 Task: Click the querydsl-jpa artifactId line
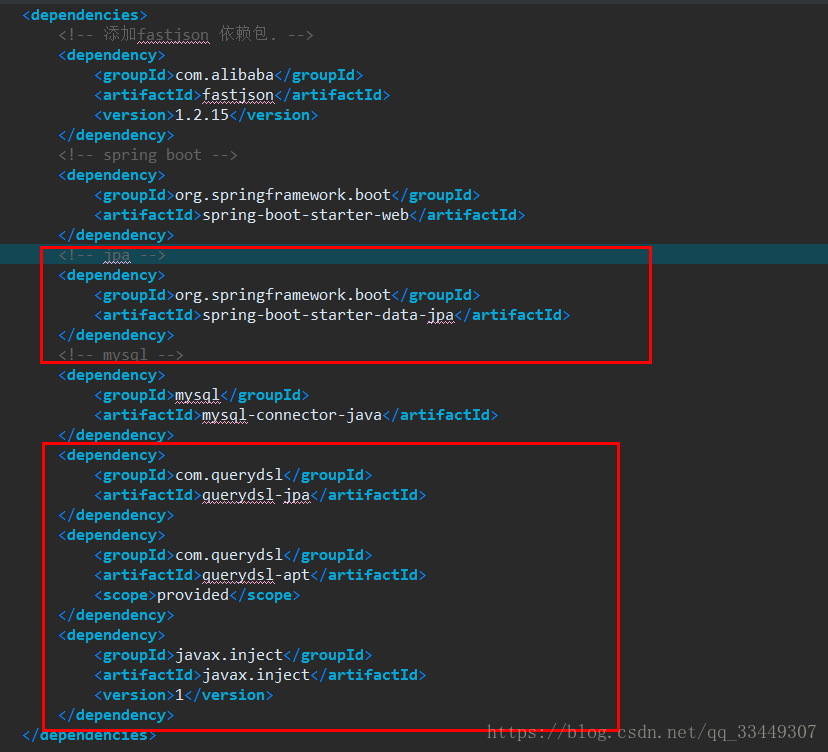[260, 495]
